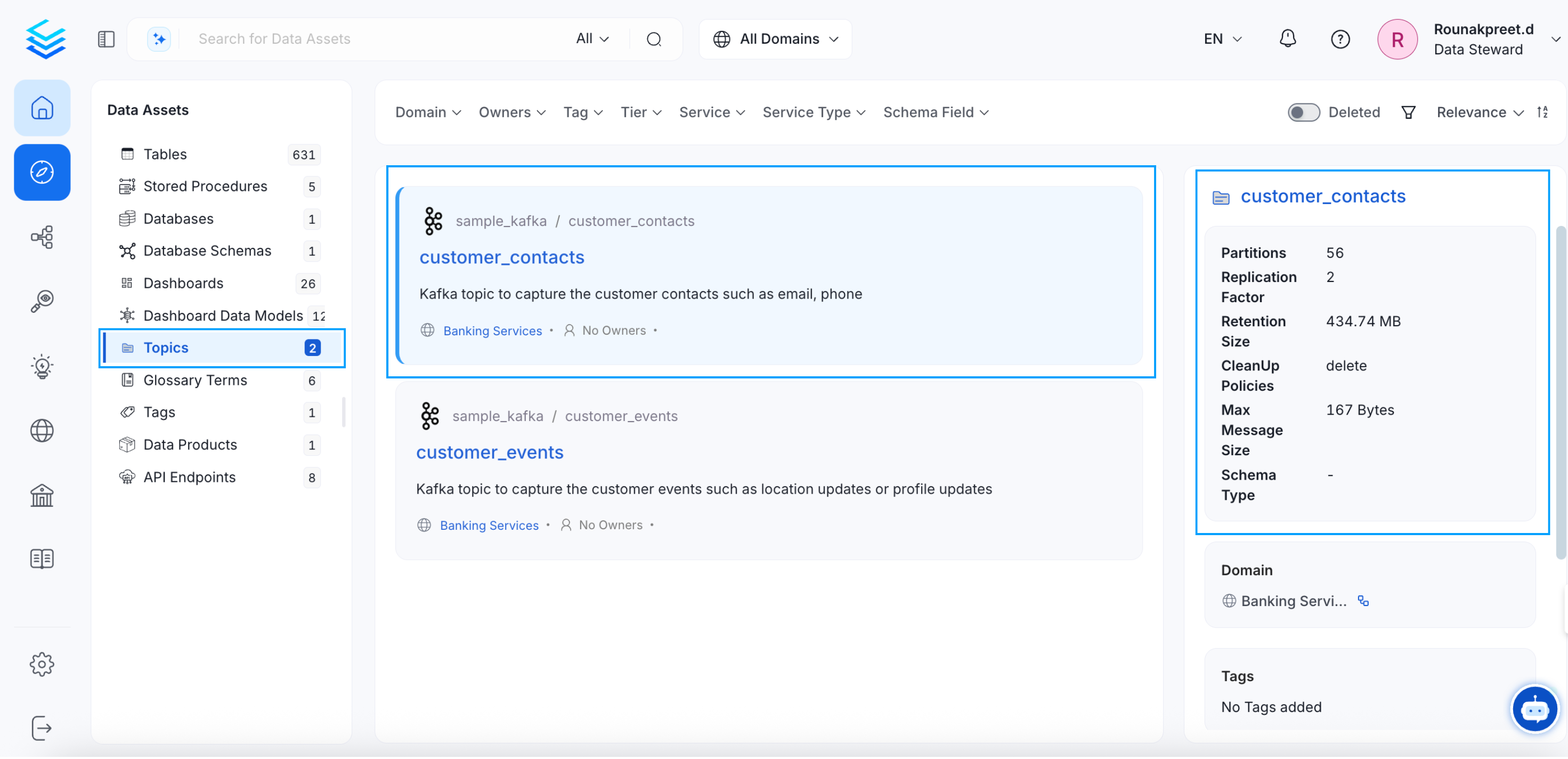
Task: Click the filter funnel icon near Relevance
Action: point(1408,111)
